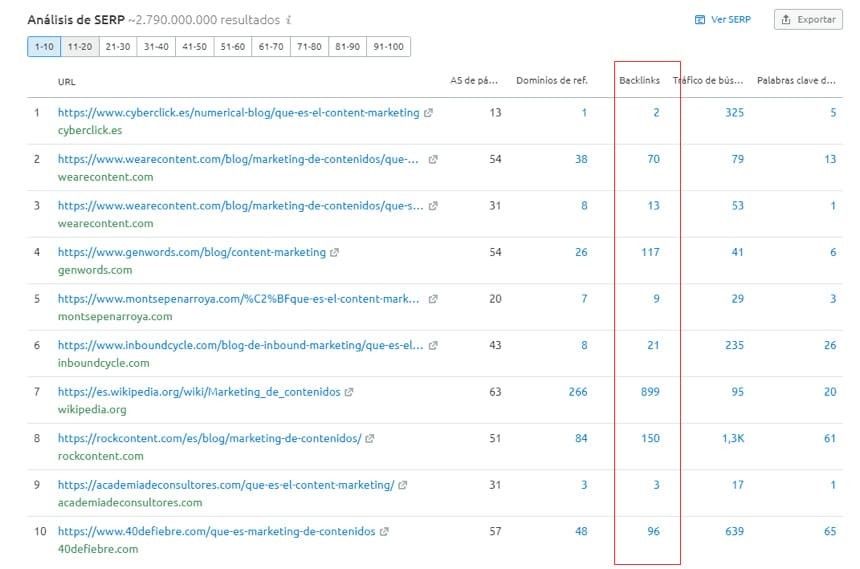Screen dimensions: 860x569
Task: Switch to the 11-20 results tab
Action: pos(80,47)
